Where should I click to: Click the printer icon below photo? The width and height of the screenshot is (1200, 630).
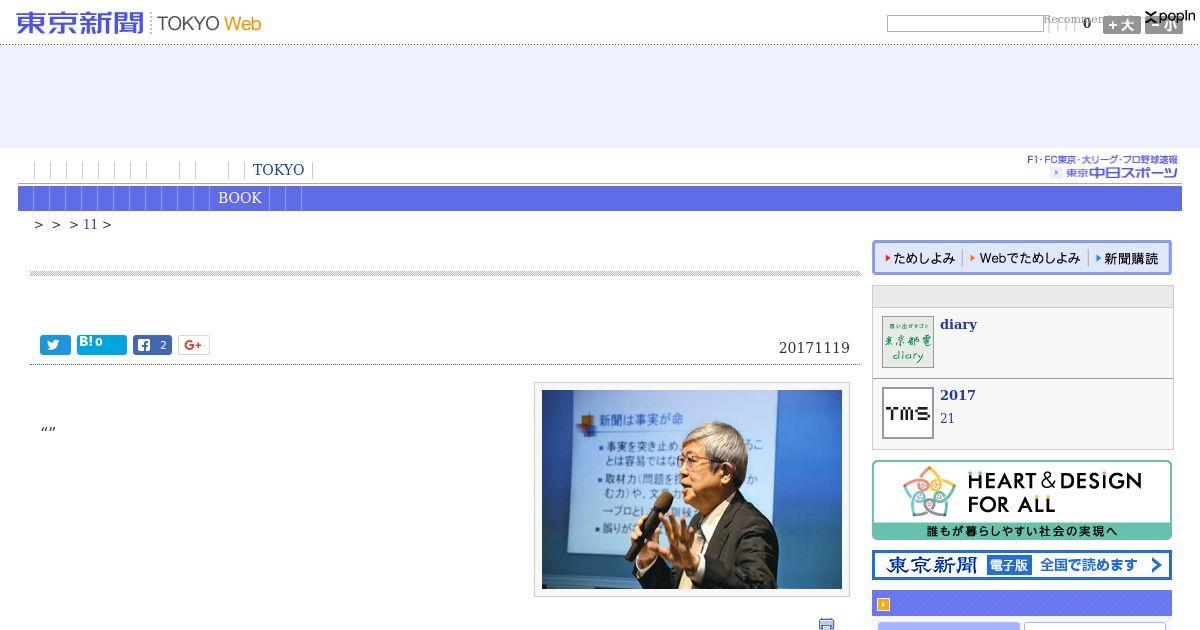pos(826,624)
